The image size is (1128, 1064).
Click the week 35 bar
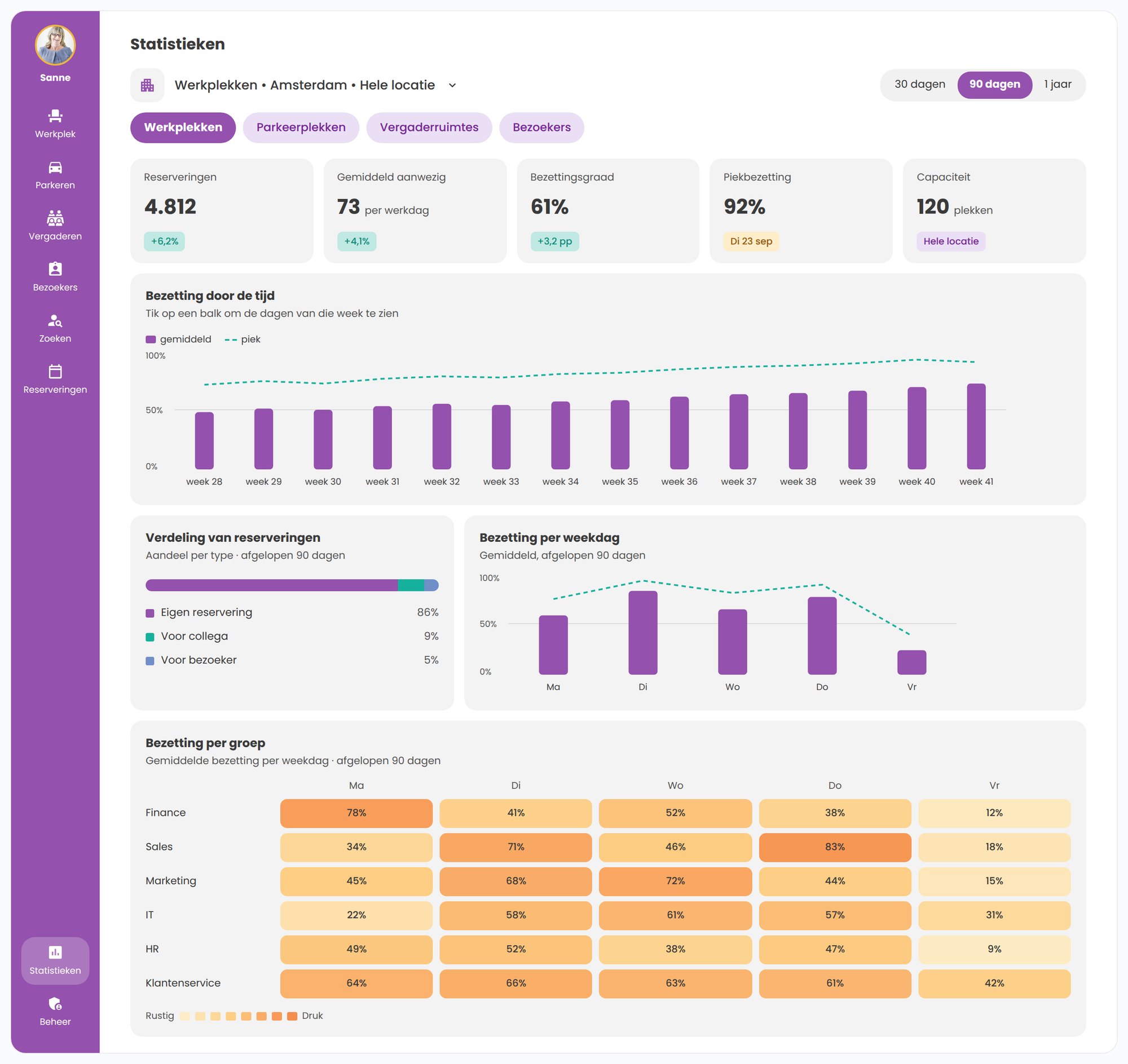620,434
